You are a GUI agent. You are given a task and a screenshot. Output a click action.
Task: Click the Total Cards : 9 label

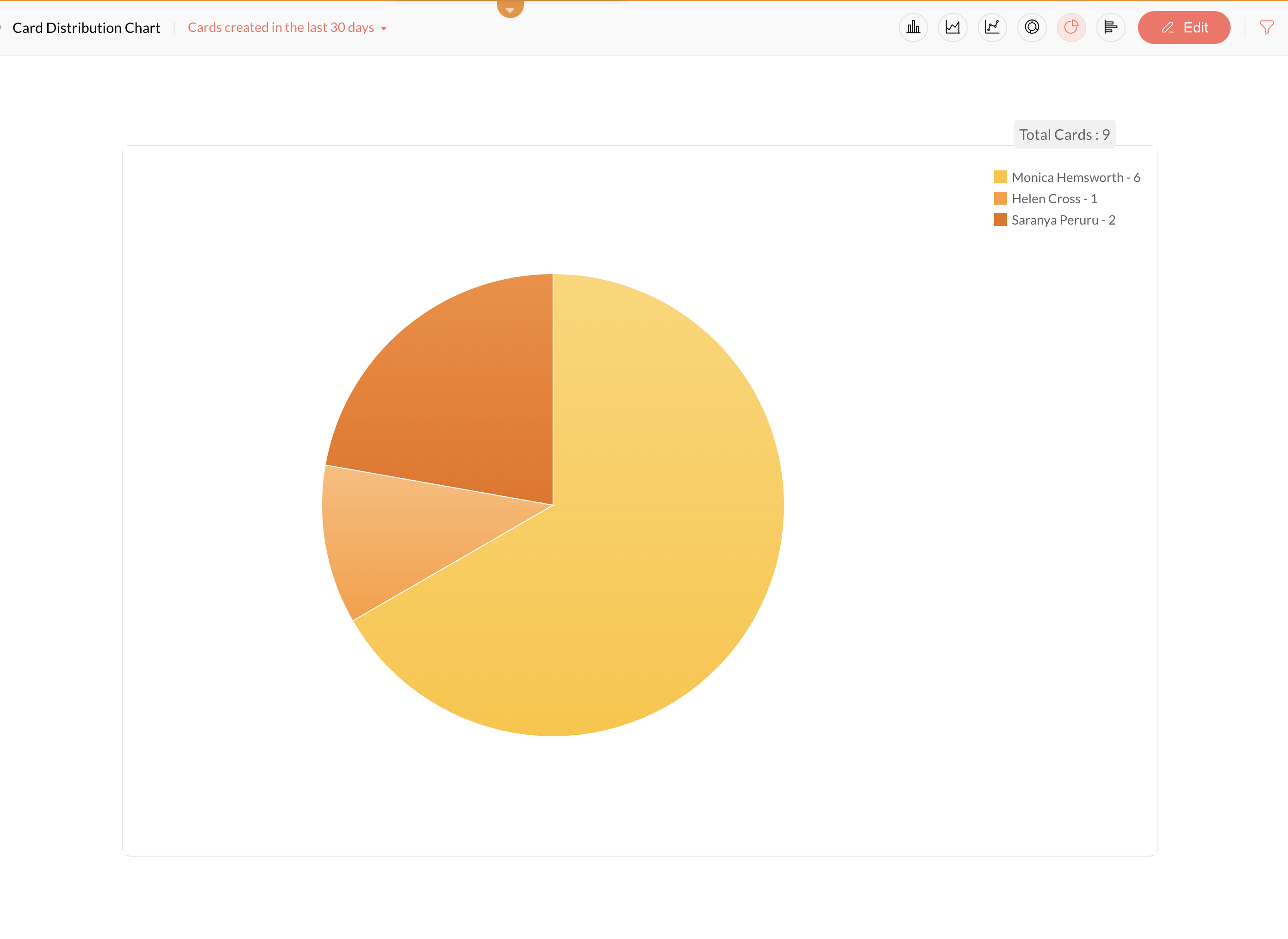[1064, 135]
